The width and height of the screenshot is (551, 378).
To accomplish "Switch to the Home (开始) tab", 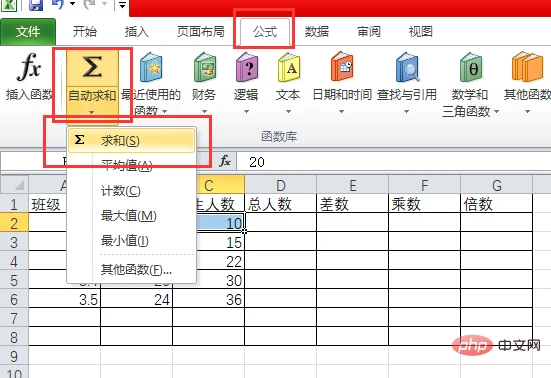I will 84,32.
